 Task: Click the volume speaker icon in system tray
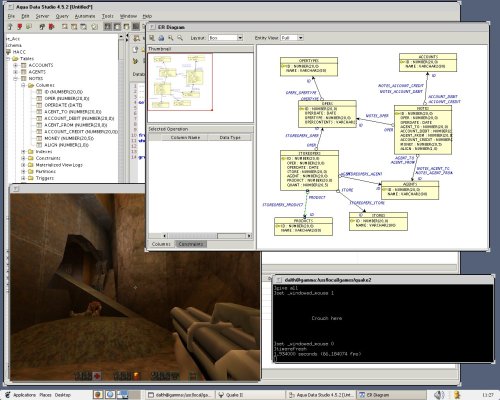(439, 395)
